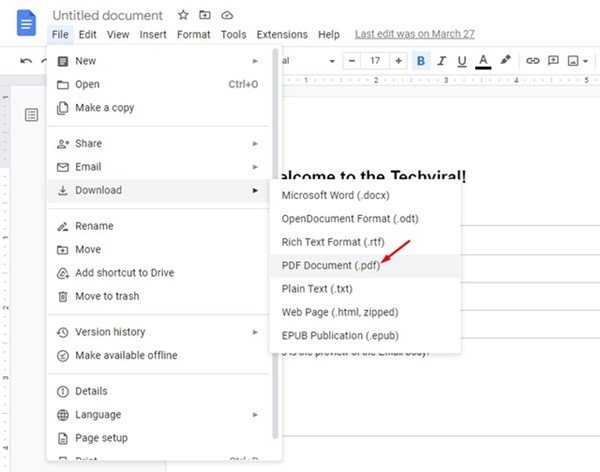Star the Untitled document
The width and height of the screenshot is (600, 472).
(x=183, y=16)
